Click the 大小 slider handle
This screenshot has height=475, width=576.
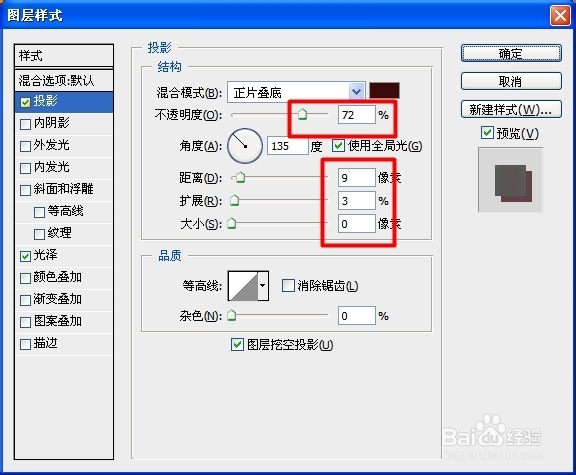[231, 223]
